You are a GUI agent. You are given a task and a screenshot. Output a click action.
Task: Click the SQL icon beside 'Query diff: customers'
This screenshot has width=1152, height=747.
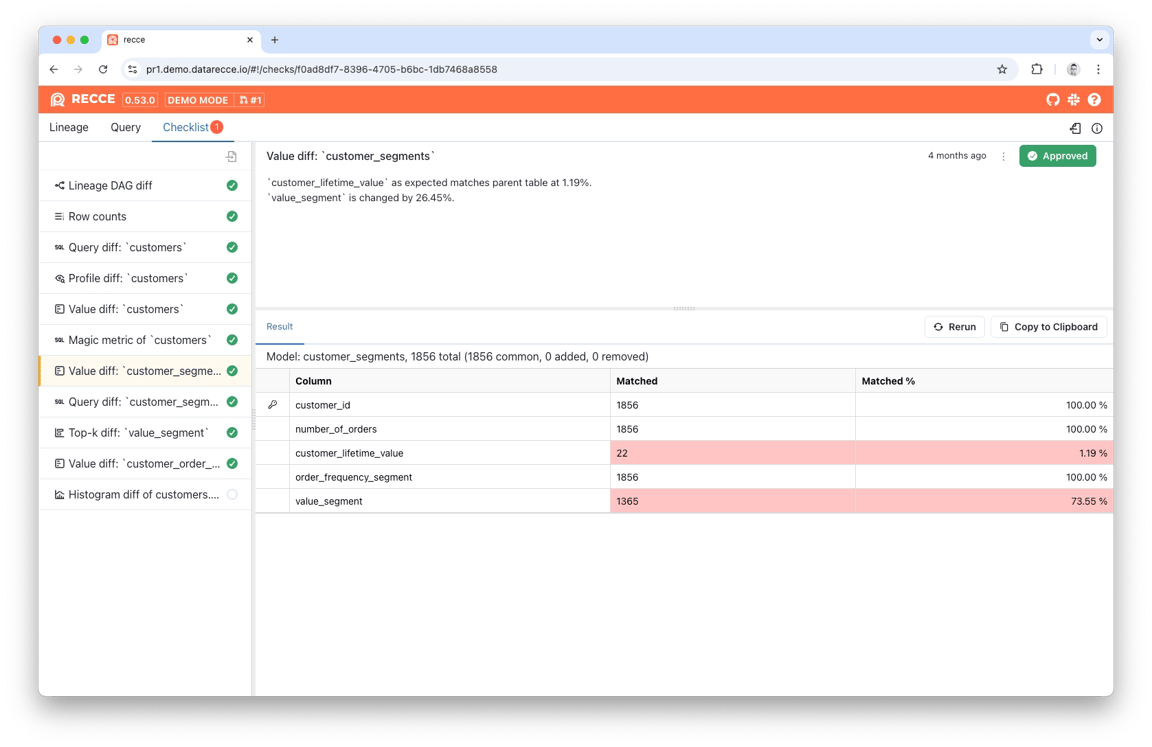[x=58, y=246]
